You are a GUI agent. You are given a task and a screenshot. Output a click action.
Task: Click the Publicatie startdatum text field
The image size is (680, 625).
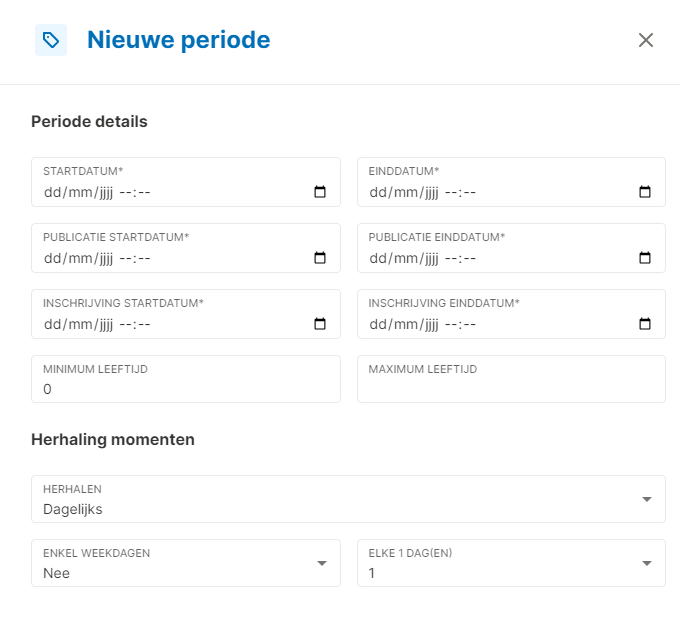pos(150,258)
